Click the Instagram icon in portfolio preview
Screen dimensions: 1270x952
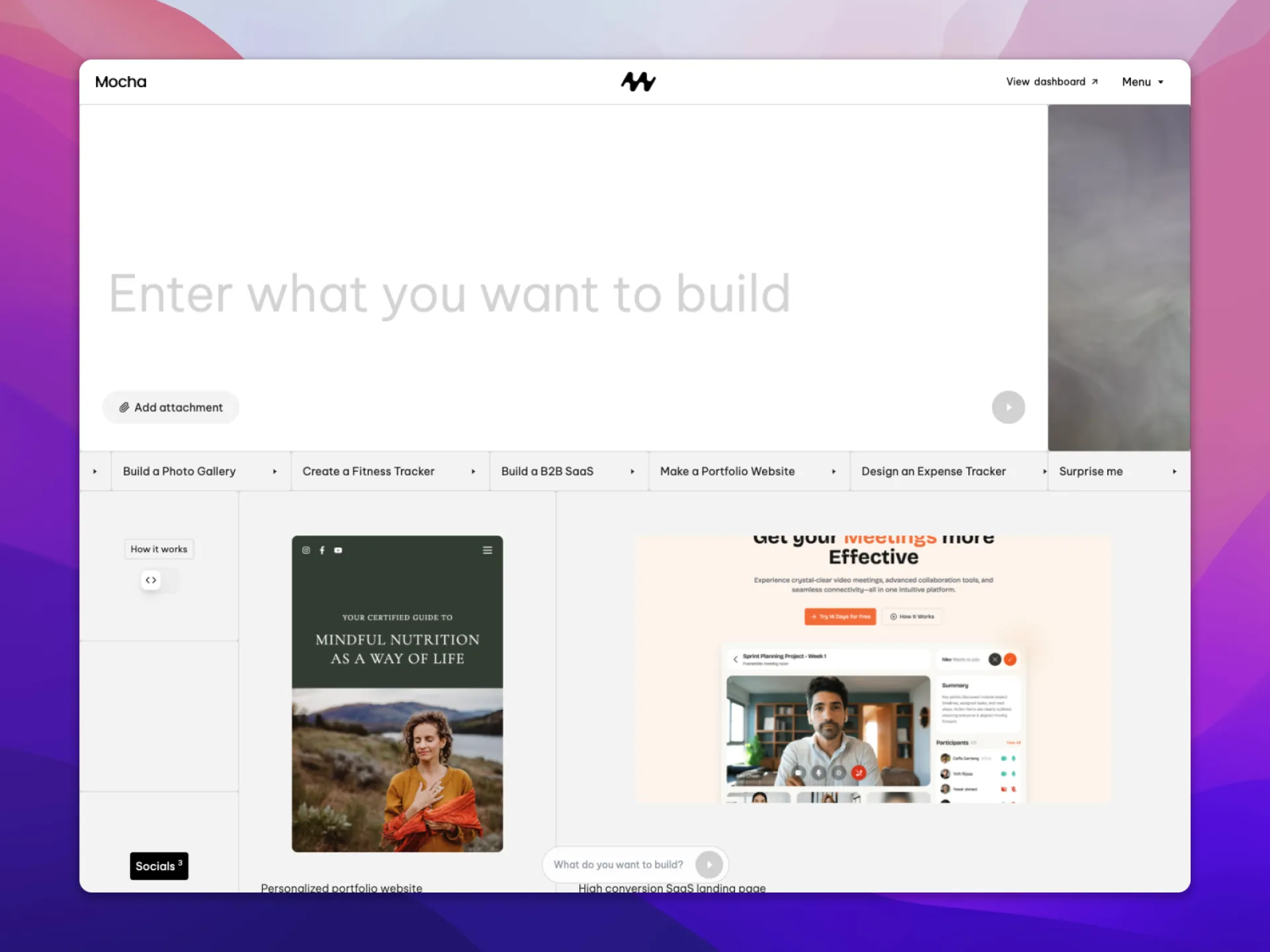point(306,550)
